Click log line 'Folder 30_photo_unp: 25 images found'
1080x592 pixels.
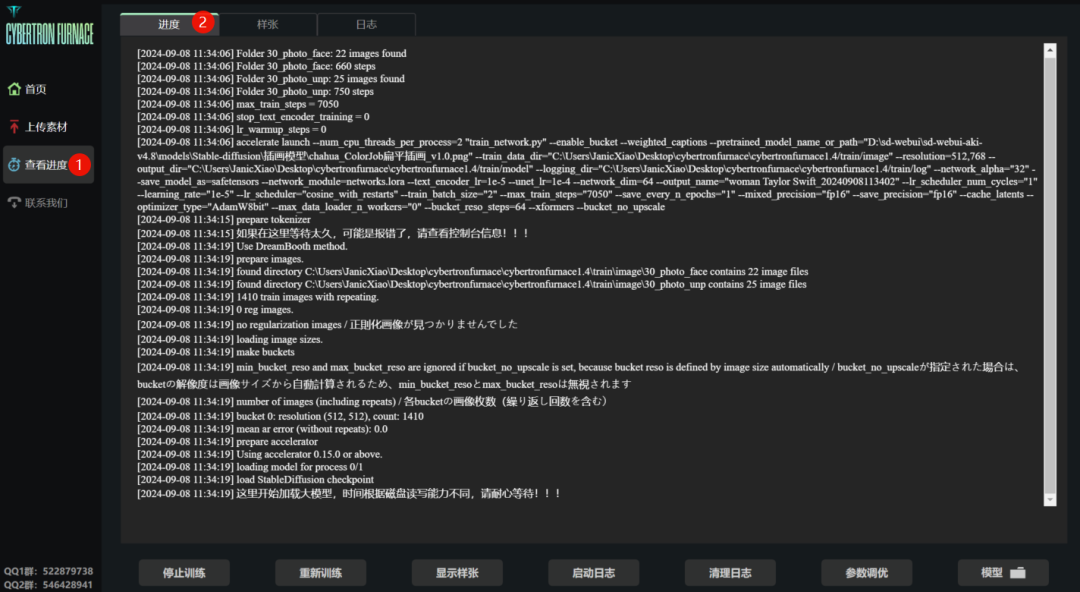coord(271,79)
